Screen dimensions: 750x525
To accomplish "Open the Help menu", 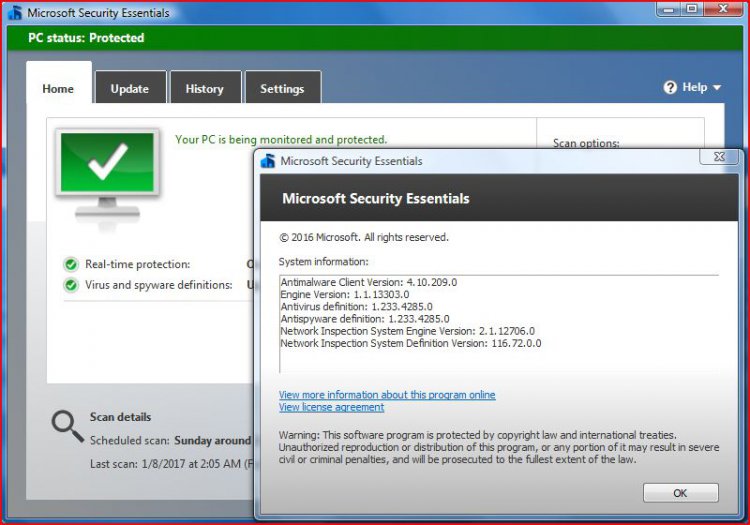I will click(692, 88).
